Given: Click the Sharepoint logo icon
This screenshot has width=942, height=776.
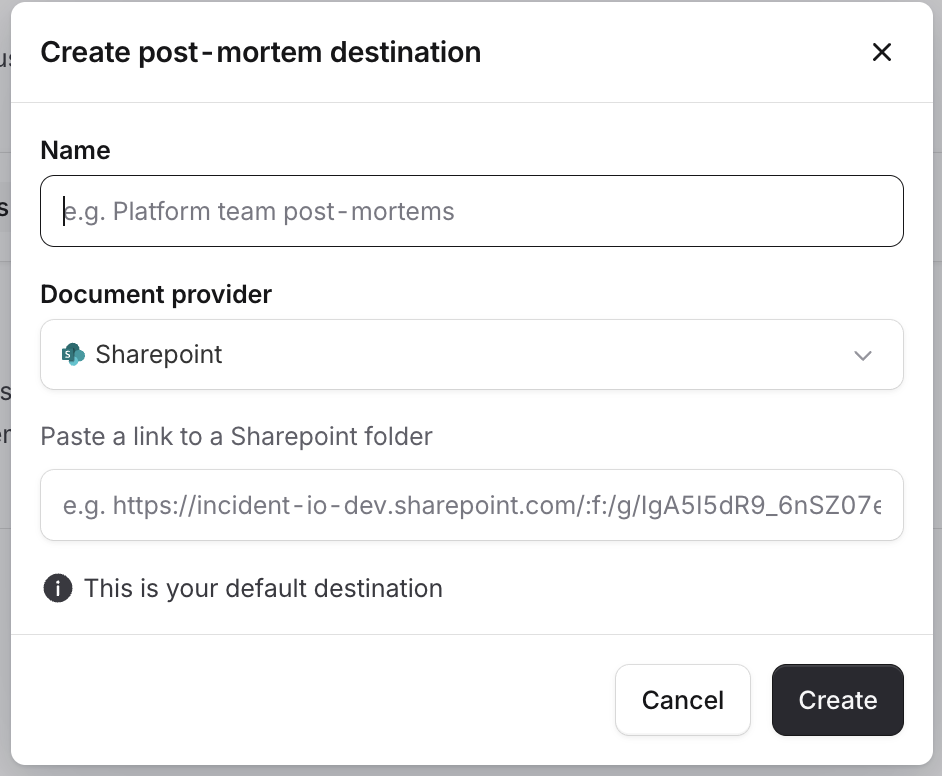Looking at the screenshot, I should coord(73,354).
